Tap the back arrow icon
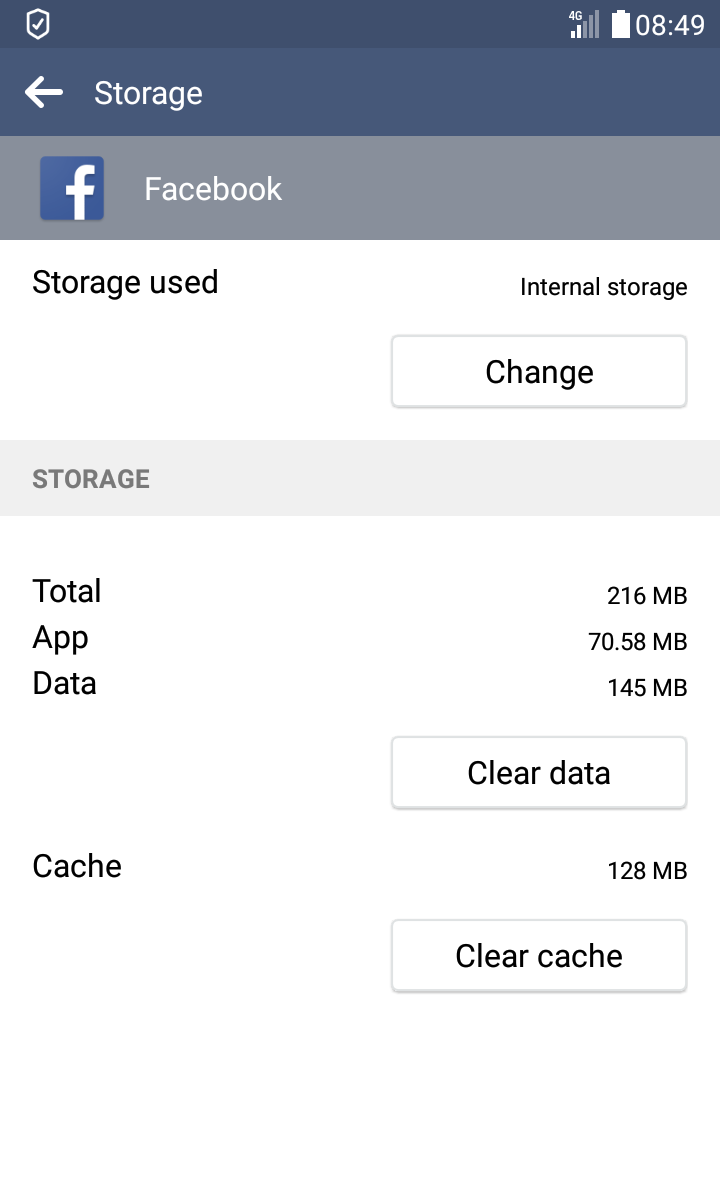The width and height of the screenshot is (720, 1200). pyautogui.click(x=44, y=93)
